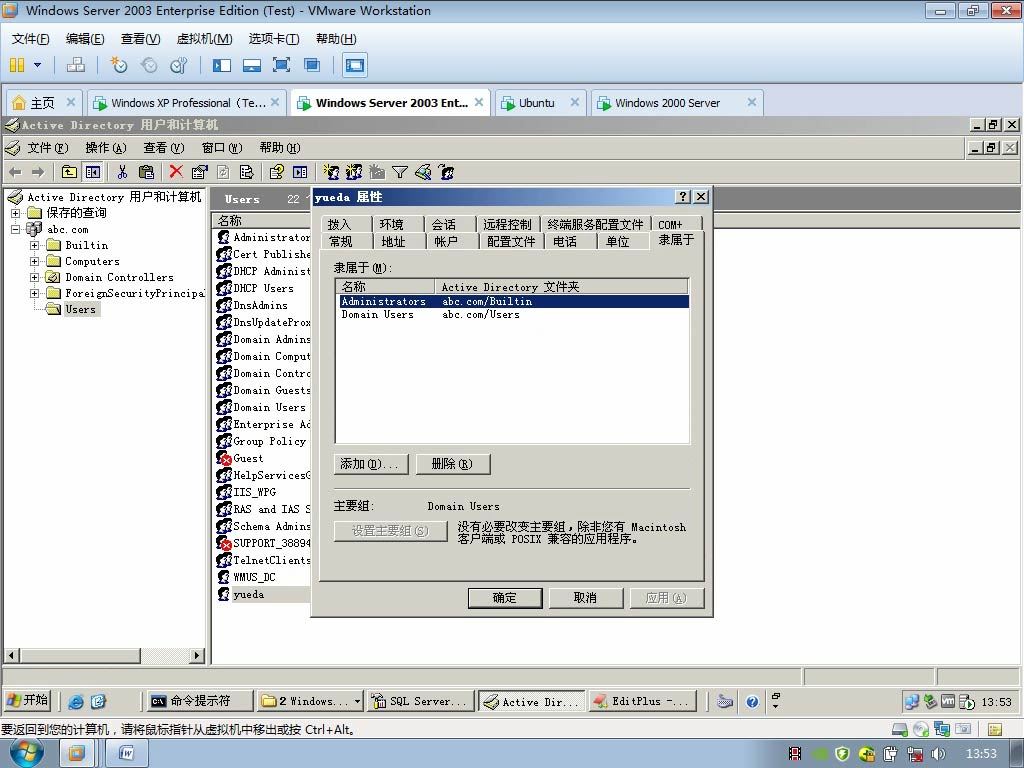Open the 远程控制 tab
Screen dimensions: 1024x768
tap(507, 224)
